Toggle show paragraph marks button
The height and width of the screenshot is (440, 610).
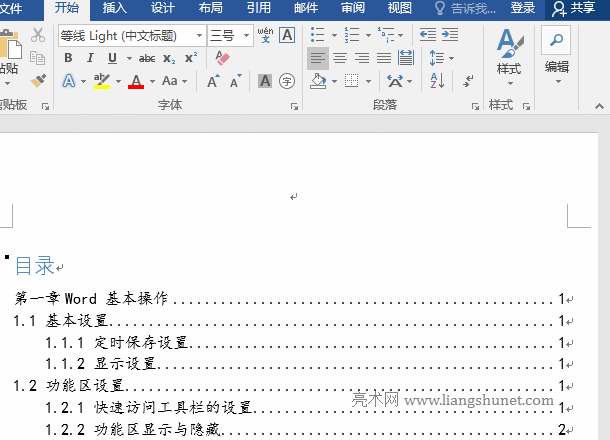[x=468, y=81]
